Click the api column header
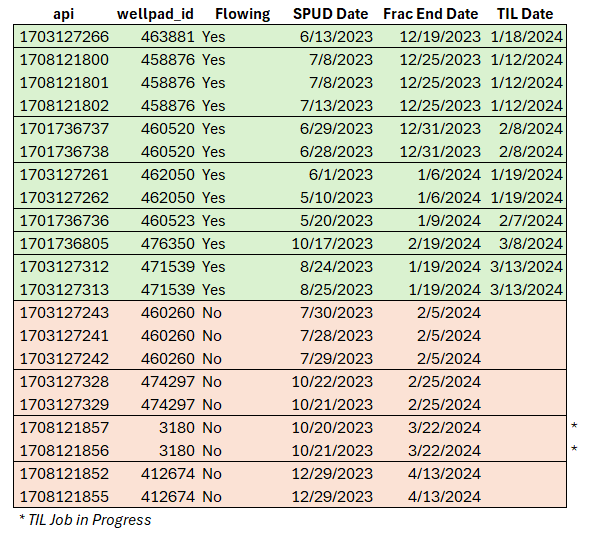This screenshot has width=590, height=538. 64,14
